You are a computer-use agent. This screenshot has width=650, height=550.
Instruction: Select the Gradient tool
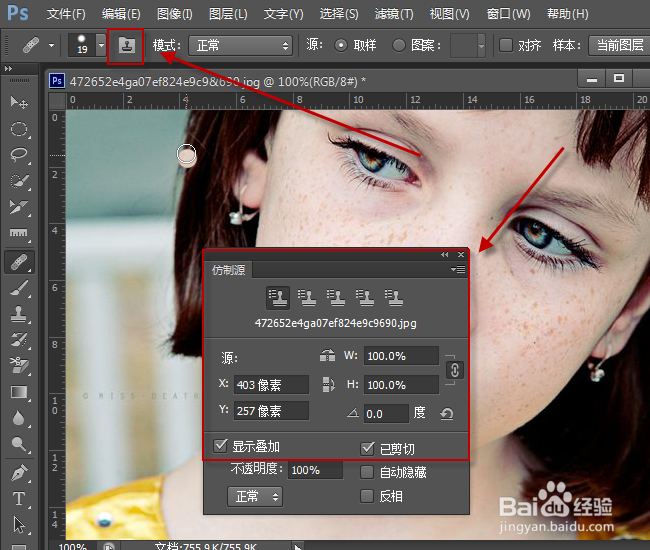[x=19, y=392]
